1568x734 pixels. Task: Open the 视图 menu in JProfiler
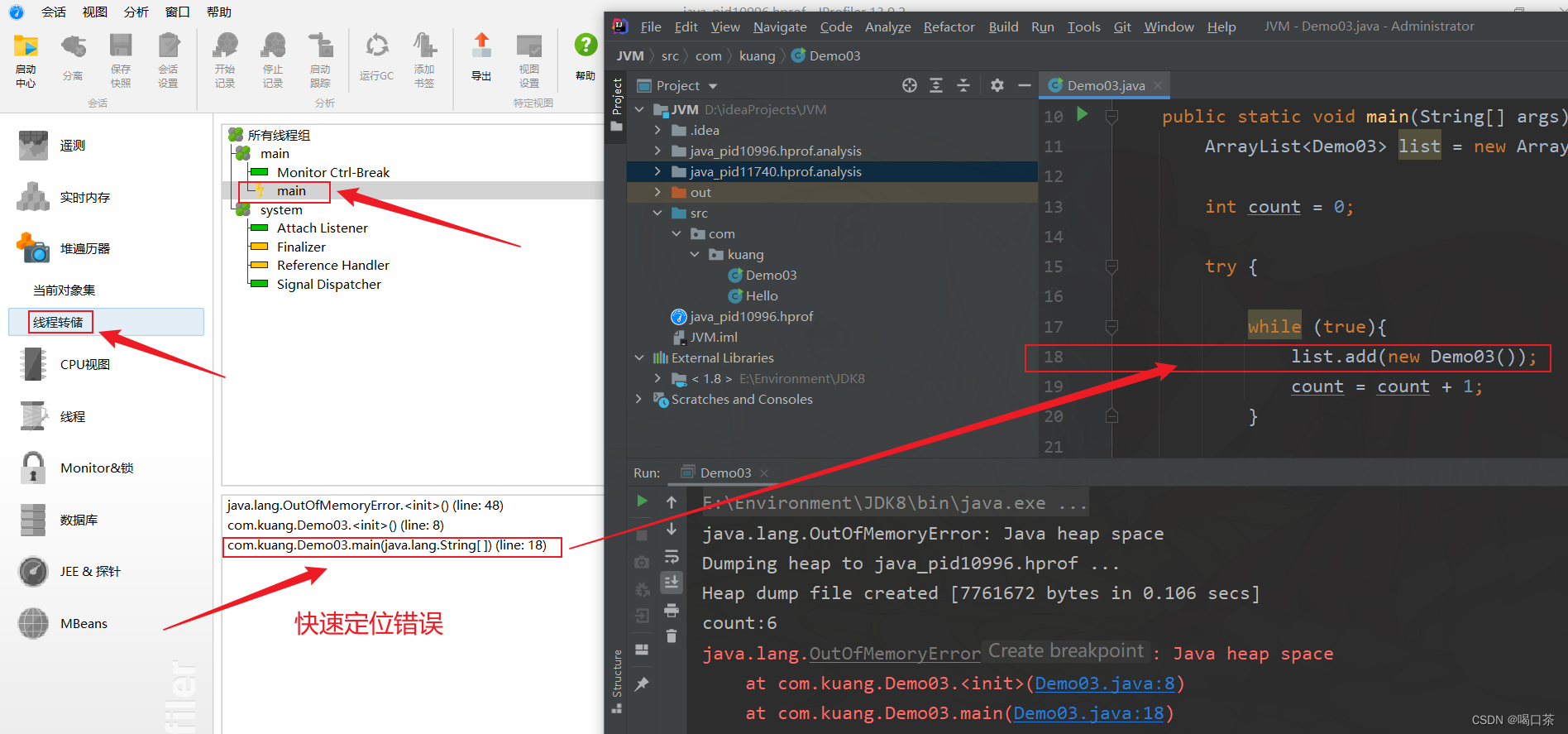95,12
